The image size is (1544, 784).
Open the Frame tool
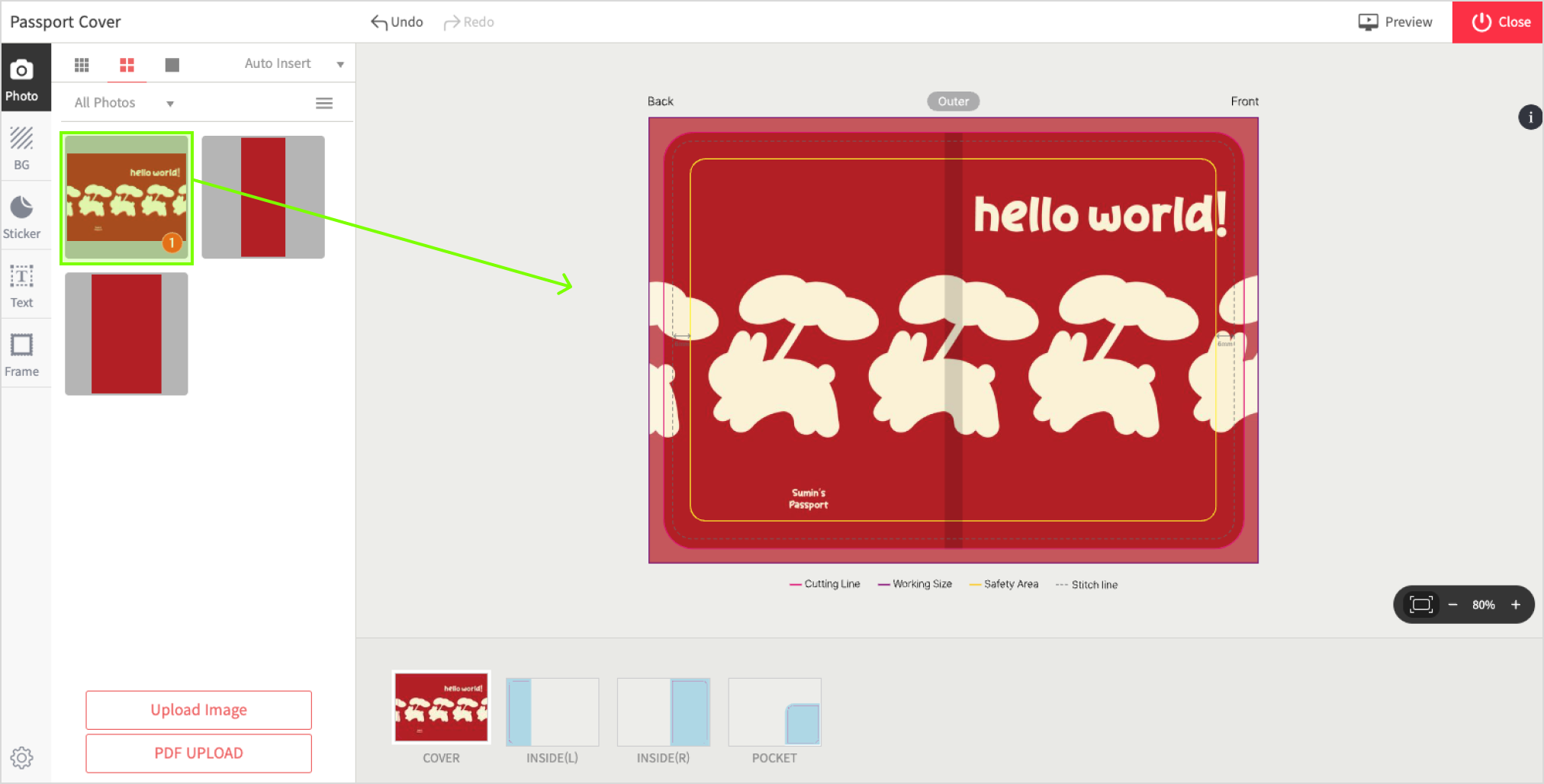pyautogui.click(x=22, y=355)
